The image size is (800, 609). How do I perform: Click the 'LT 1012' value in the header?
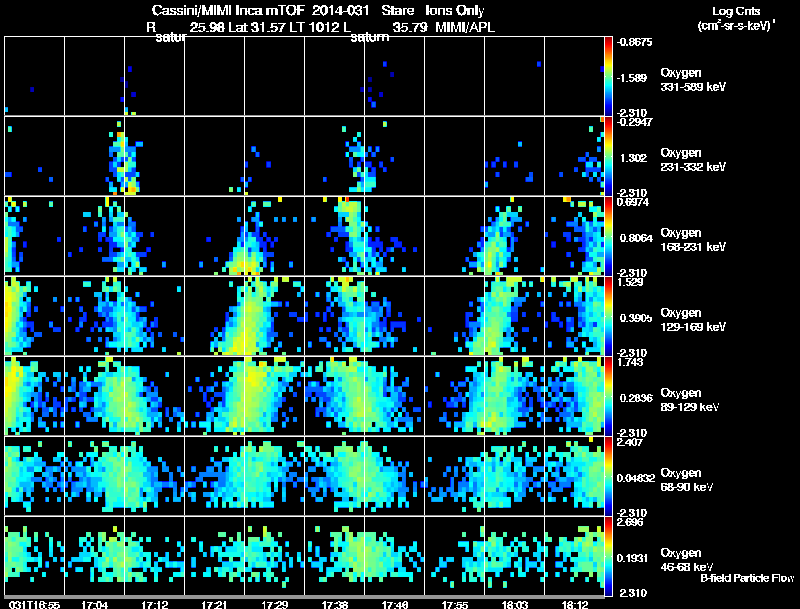point(313,27)
